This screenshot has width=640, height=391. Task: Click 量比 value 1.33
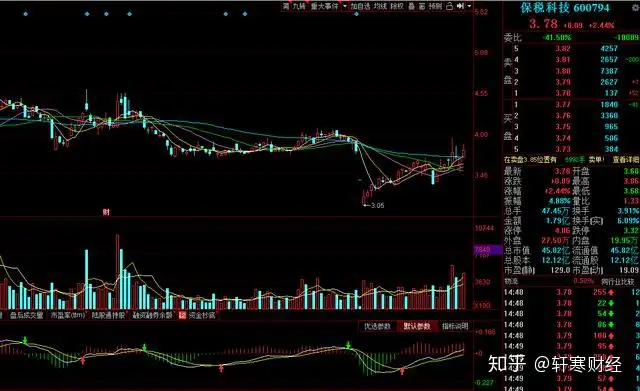[631, 201]
